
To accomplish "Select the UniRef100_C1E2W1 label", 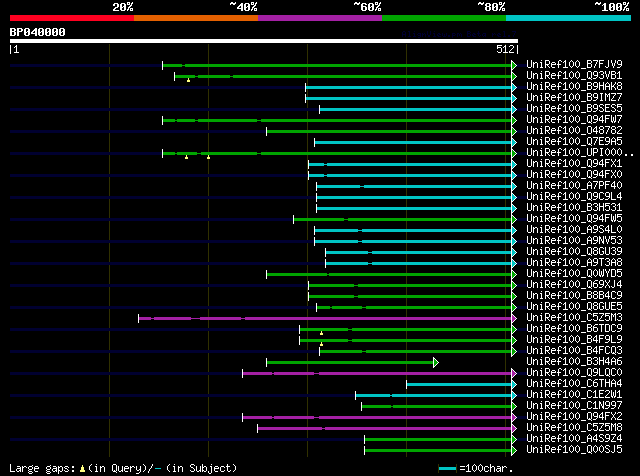I will pyautogui.click(x=574, y=395).
